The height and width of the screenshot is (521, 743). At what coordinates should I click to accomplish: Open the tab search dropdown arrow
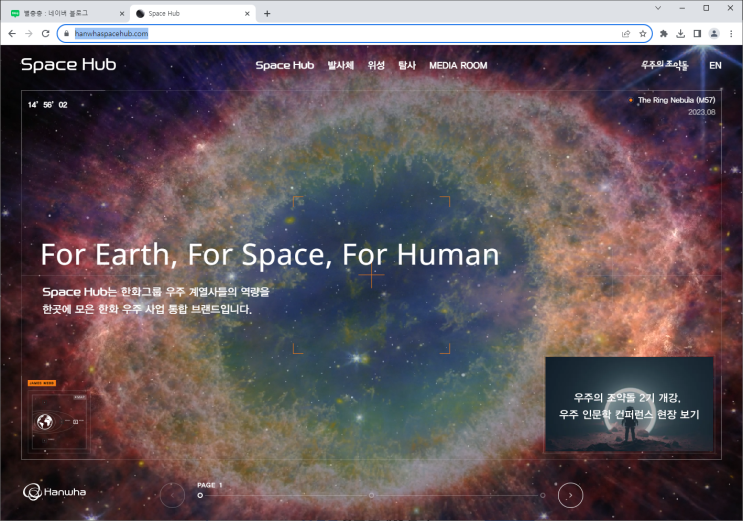pyautogui.click(x=658, y=8)
